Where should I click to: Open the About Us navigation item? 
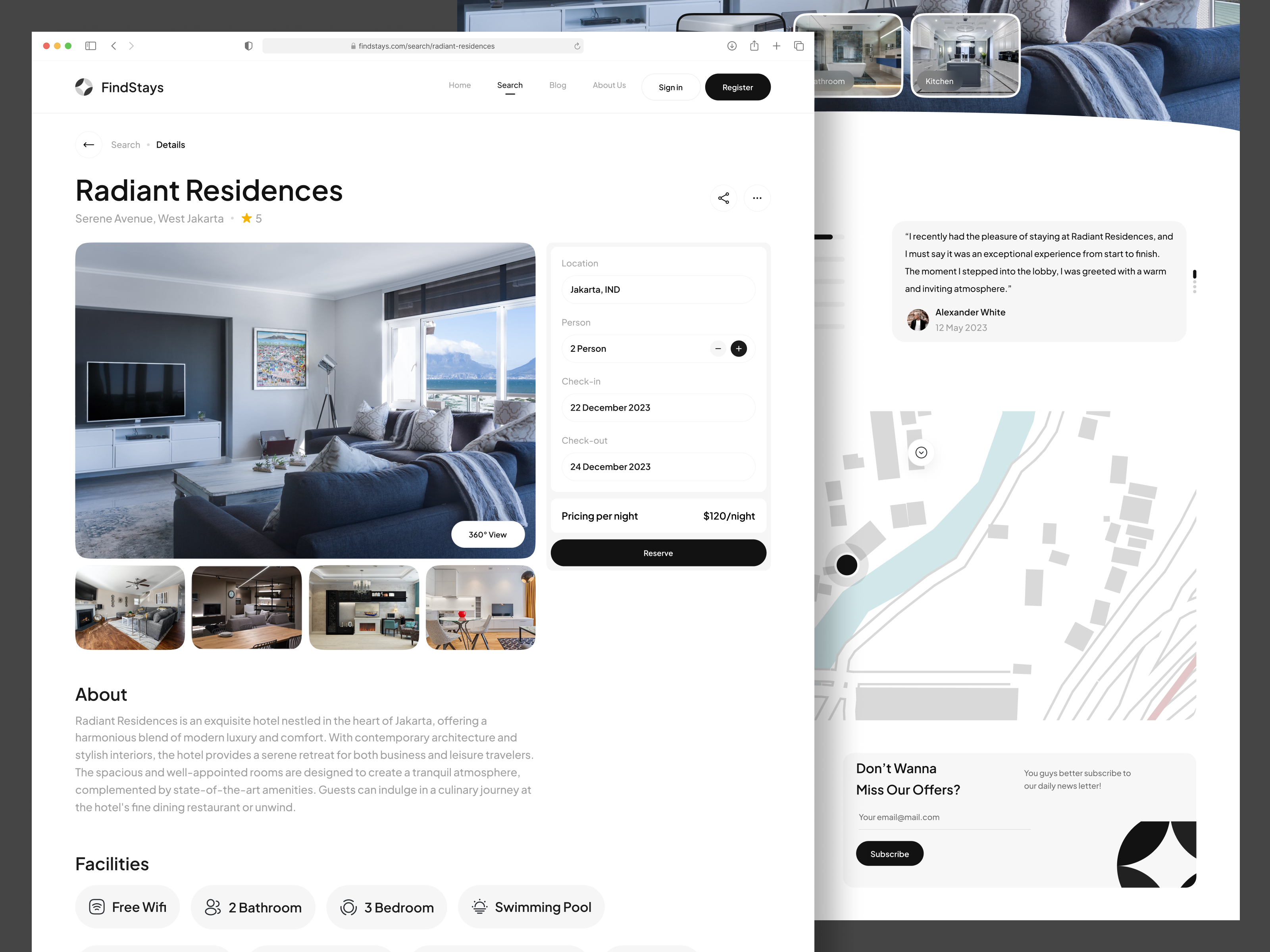tap(608, 85)
